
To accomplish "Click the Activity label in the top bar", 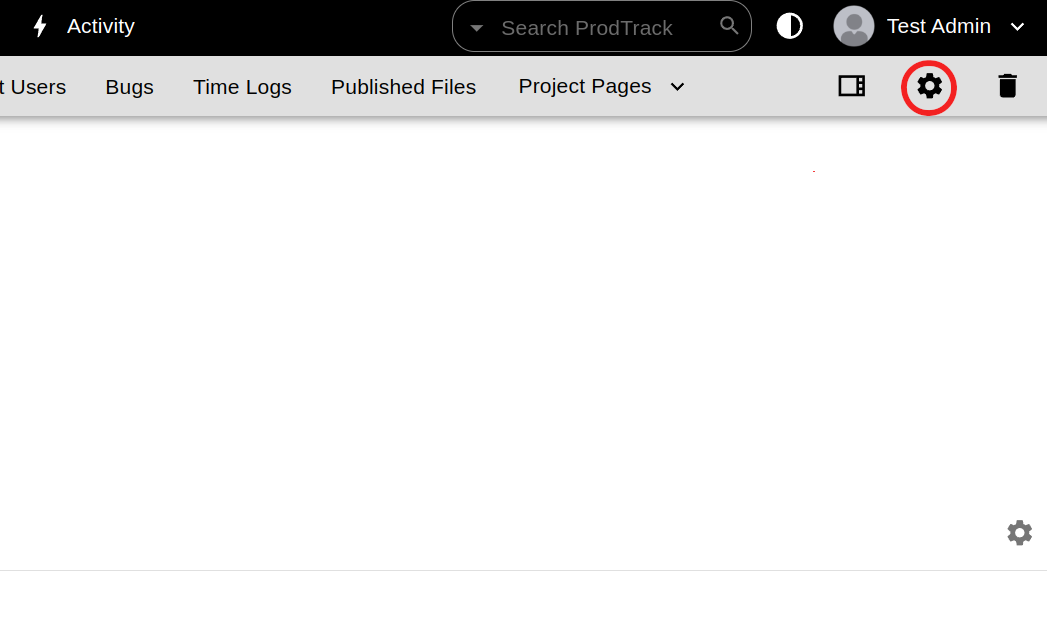I will (x=100, y=26).
